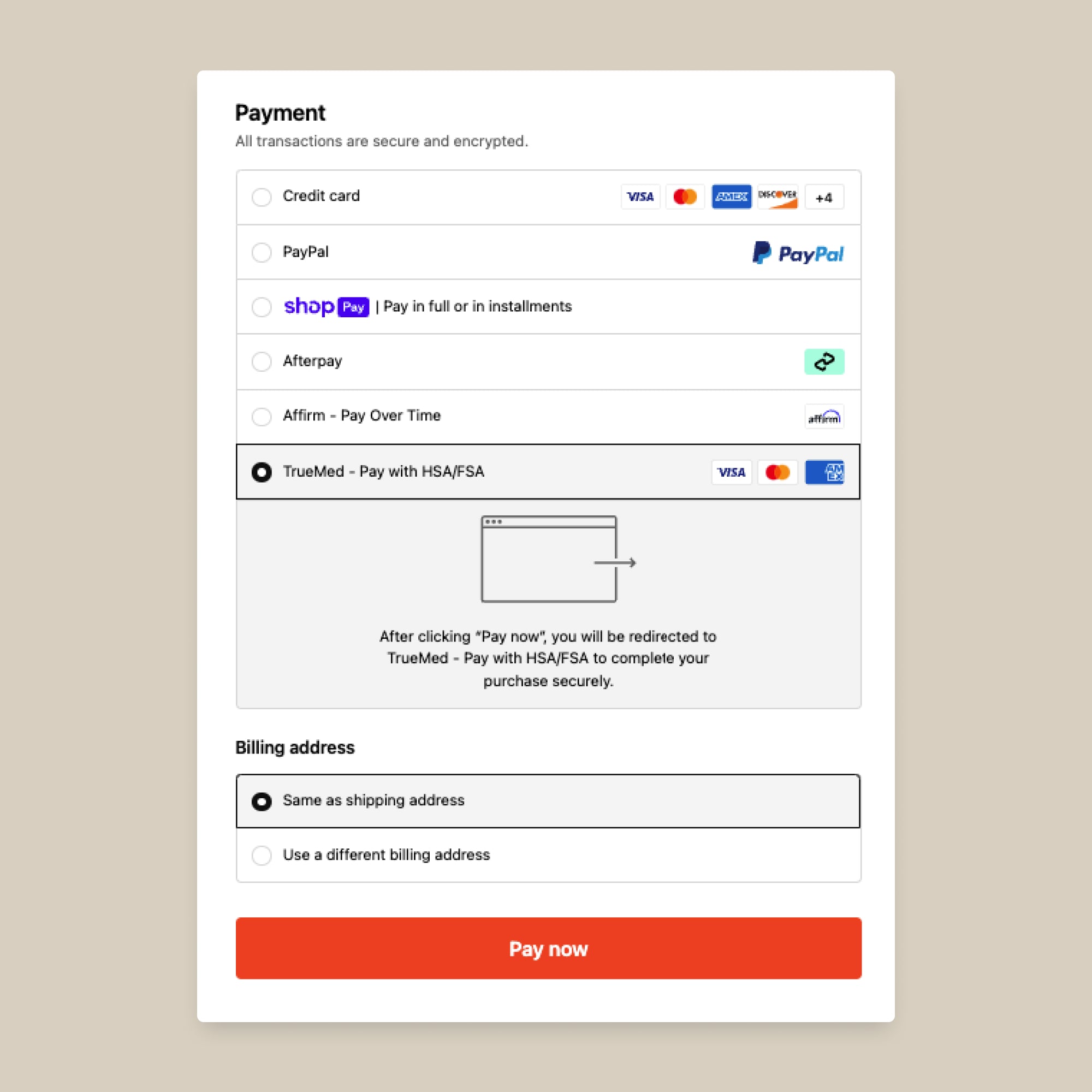Select the Credit card radio button
This screenshot has height=1092, width=1092.
pos(262,197)
